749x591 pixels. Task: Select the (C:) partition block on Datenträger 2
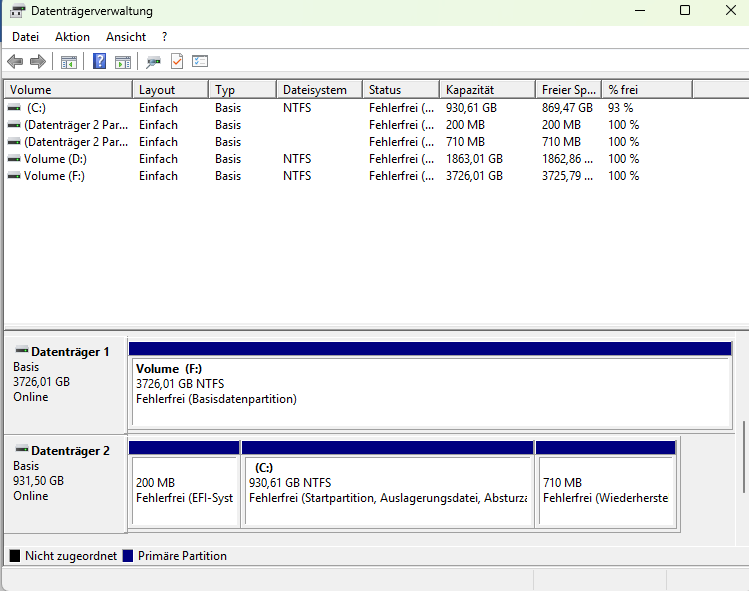[x=388, y=484]
